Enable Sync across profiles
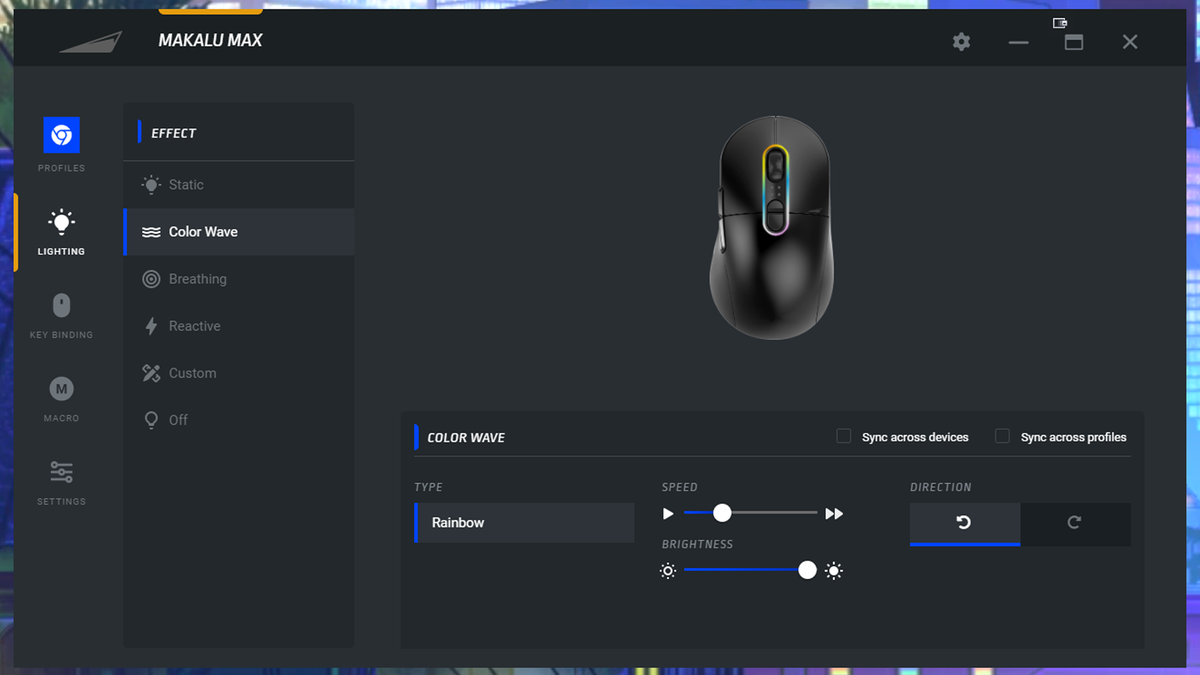 point(1001,436)
